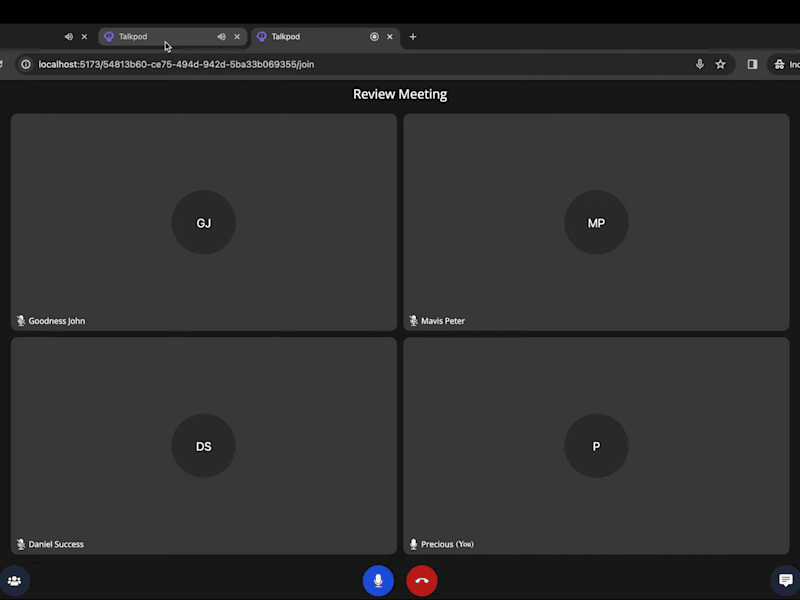
Task: Select the P avatar circle
Action: click(596, 446)
